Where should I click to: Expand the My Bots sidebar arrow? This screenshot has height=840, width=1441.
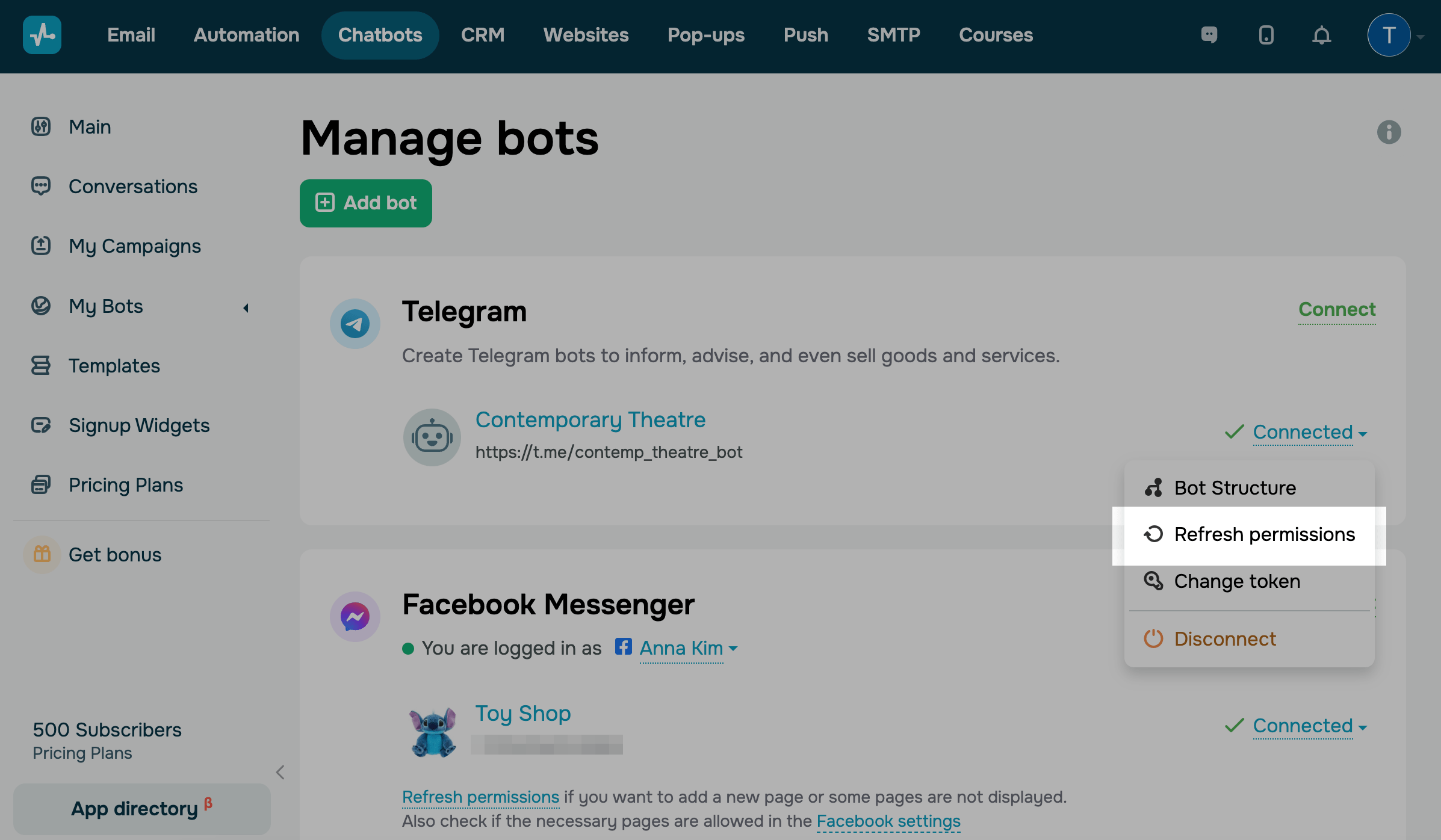pyautogui.click(x=246, y=308)
